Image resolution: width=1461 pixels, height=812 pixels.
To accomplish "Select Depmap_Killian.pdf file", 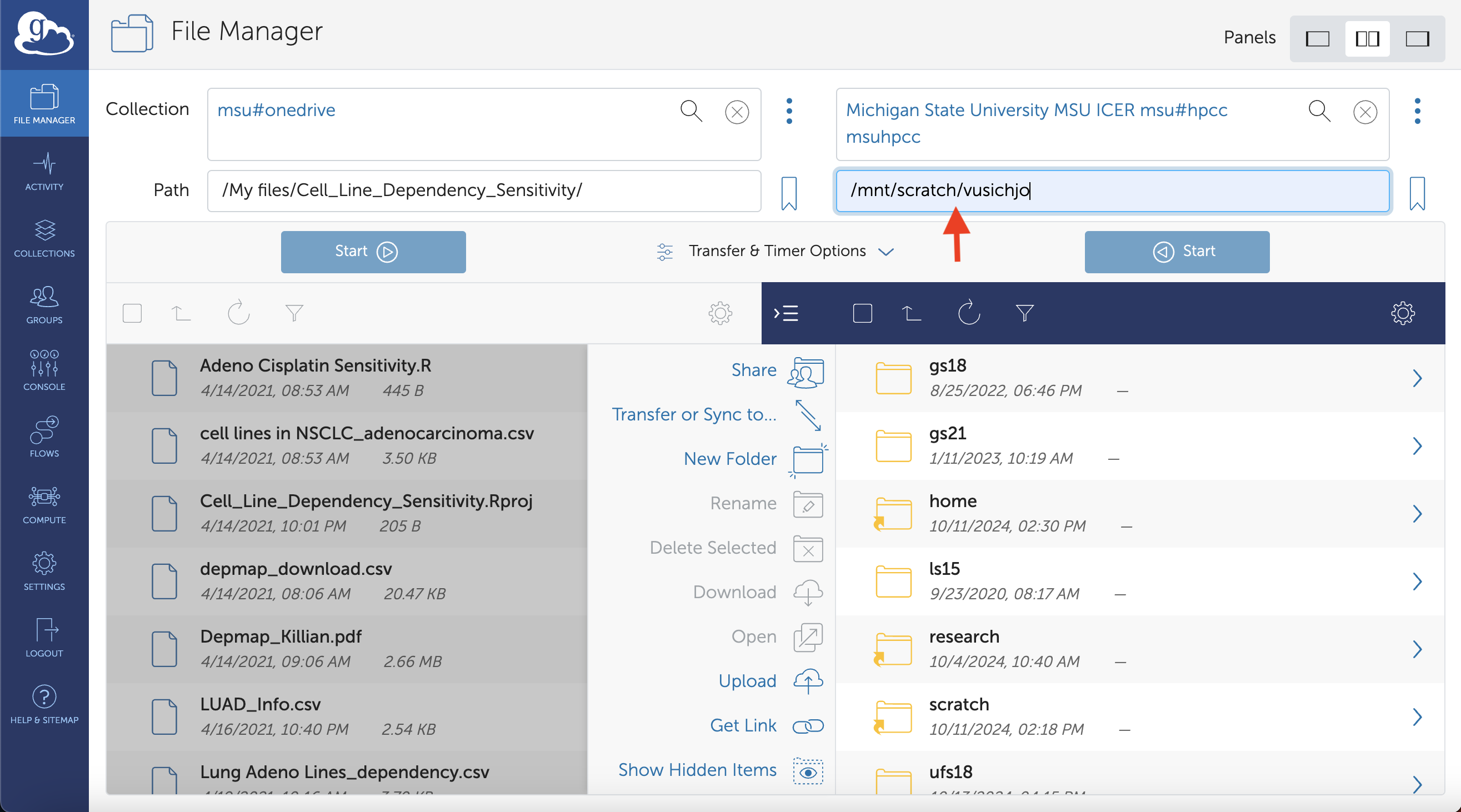I will 347,649.
